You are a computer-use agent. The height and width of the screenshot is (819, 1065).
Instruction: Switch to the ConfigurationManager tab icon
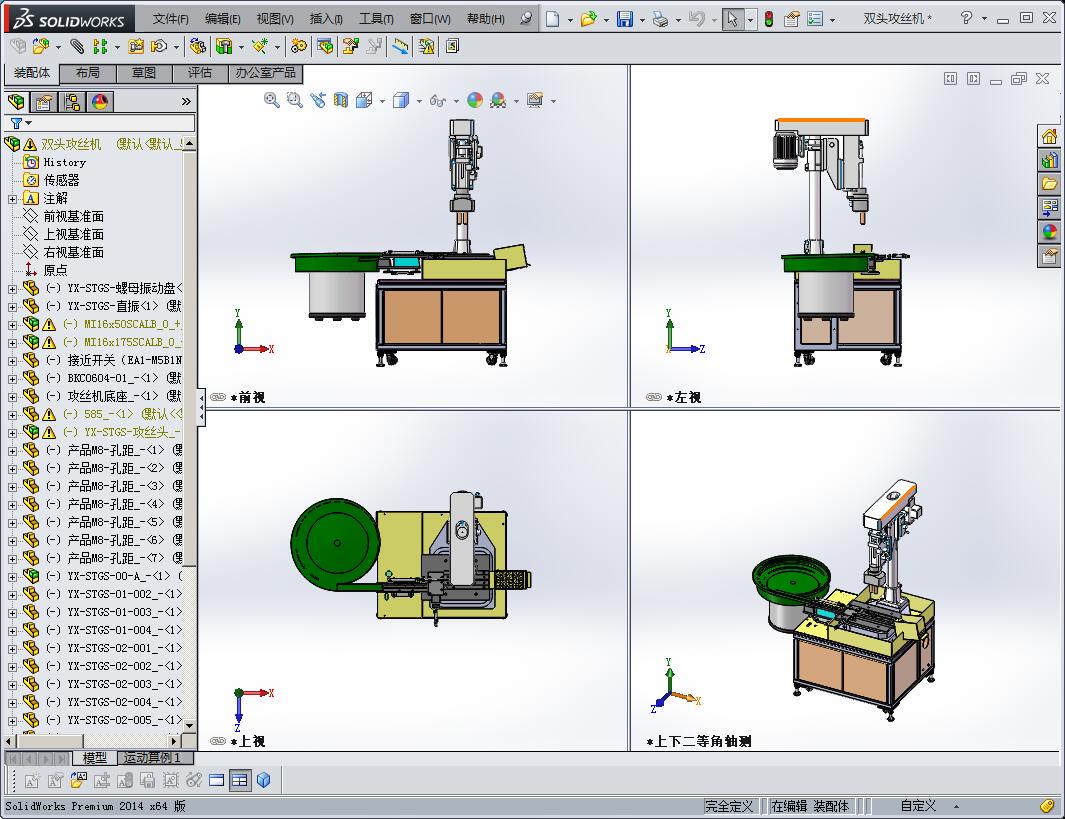pyautogui.click(x=73, y=102)
